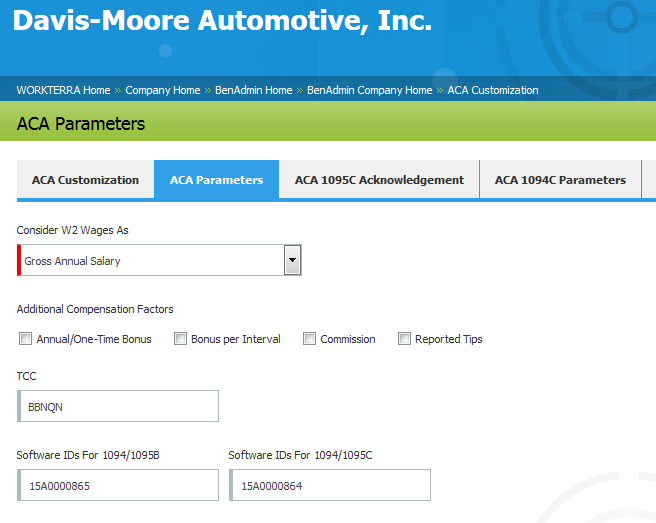Tick the Commission checkbox

tap(309, 338)
